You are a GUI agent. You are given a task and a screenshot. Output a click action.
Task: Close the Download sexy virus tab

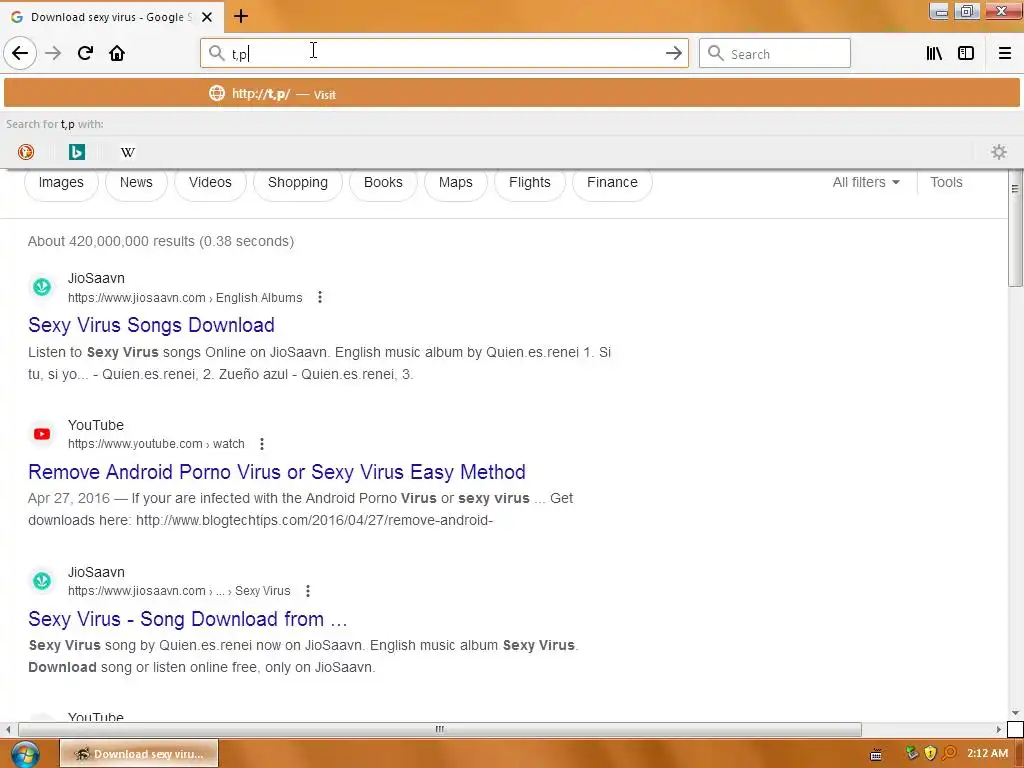click(x=207, y=17)
